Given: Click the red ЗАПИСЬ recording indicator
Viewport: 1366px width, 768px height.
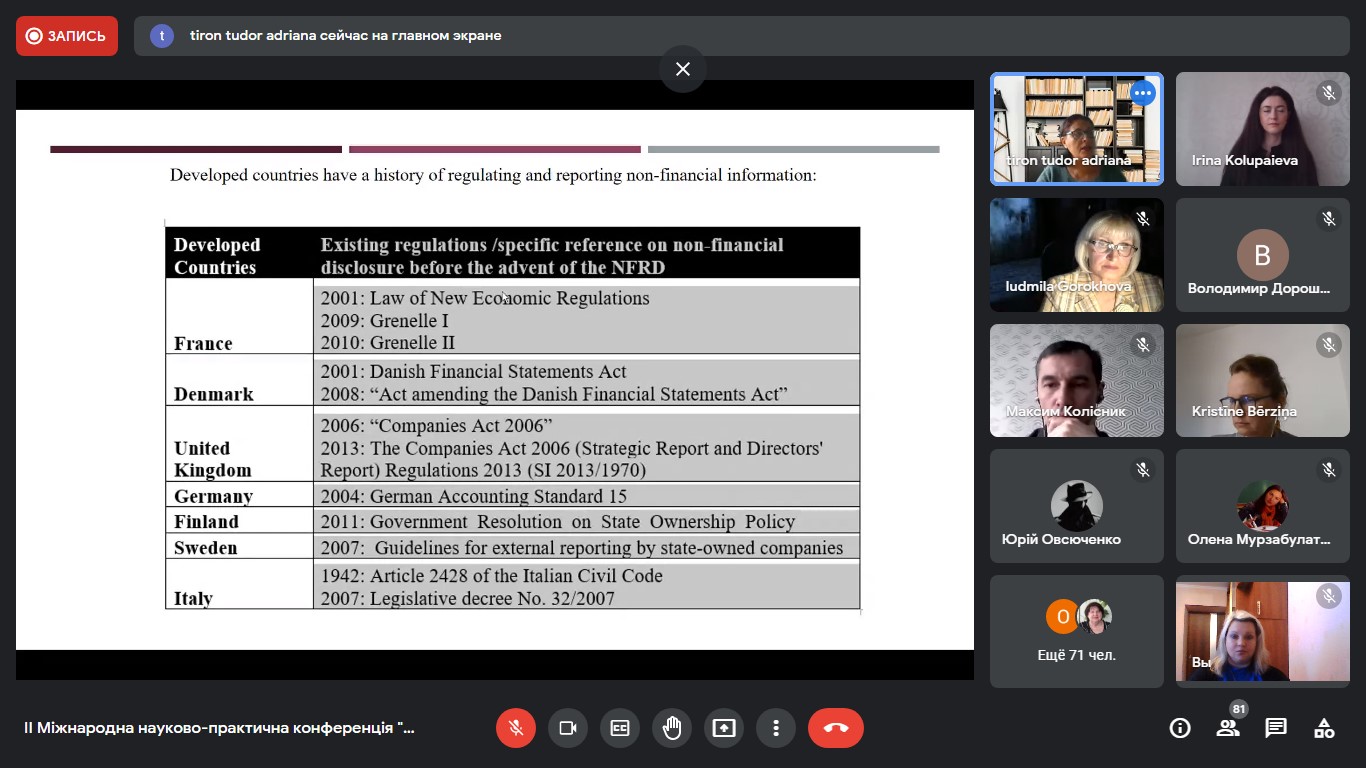Looking at the screenshot, I should click(67, 36).
